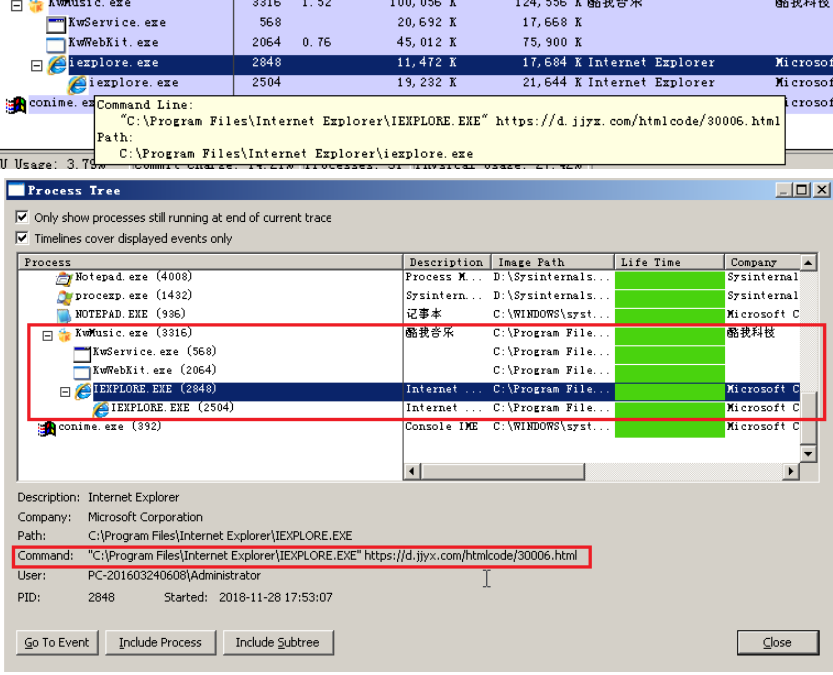Click Console IME description for conime.exe

[x=441, y=426]
